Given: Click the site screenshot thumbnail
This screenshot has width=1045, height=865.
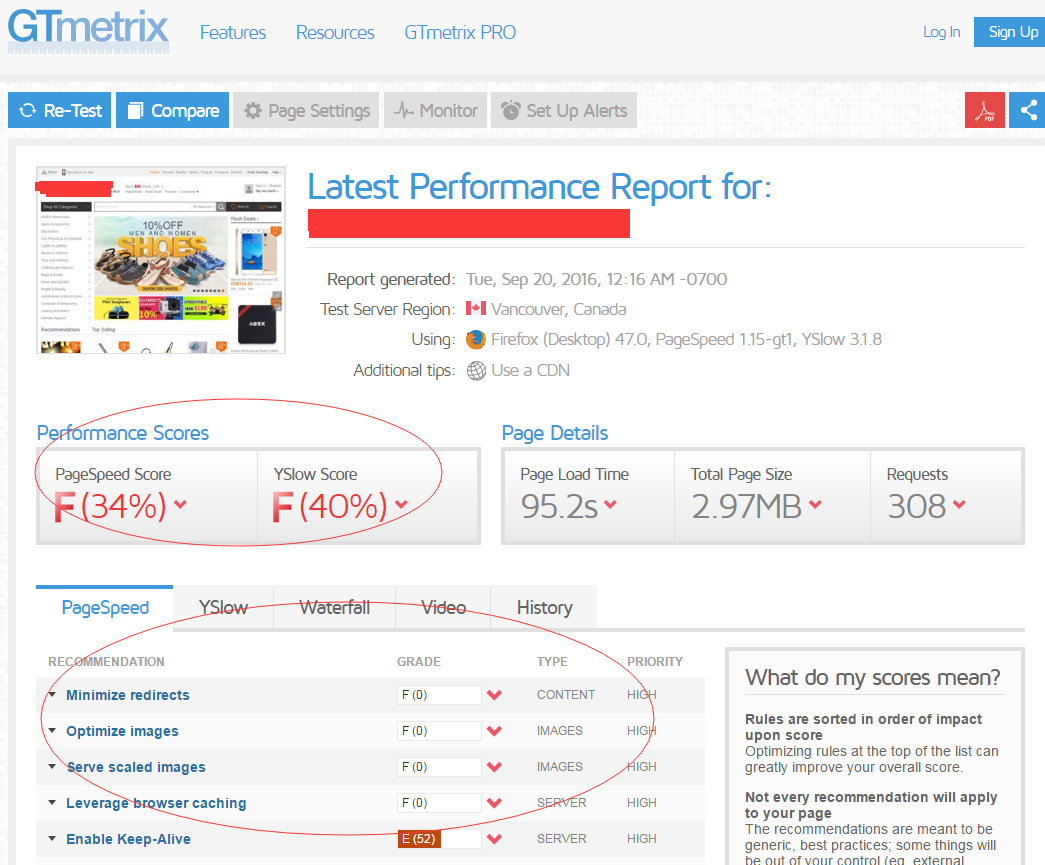Looking at the screenshot, I should (x=161, y=260).
